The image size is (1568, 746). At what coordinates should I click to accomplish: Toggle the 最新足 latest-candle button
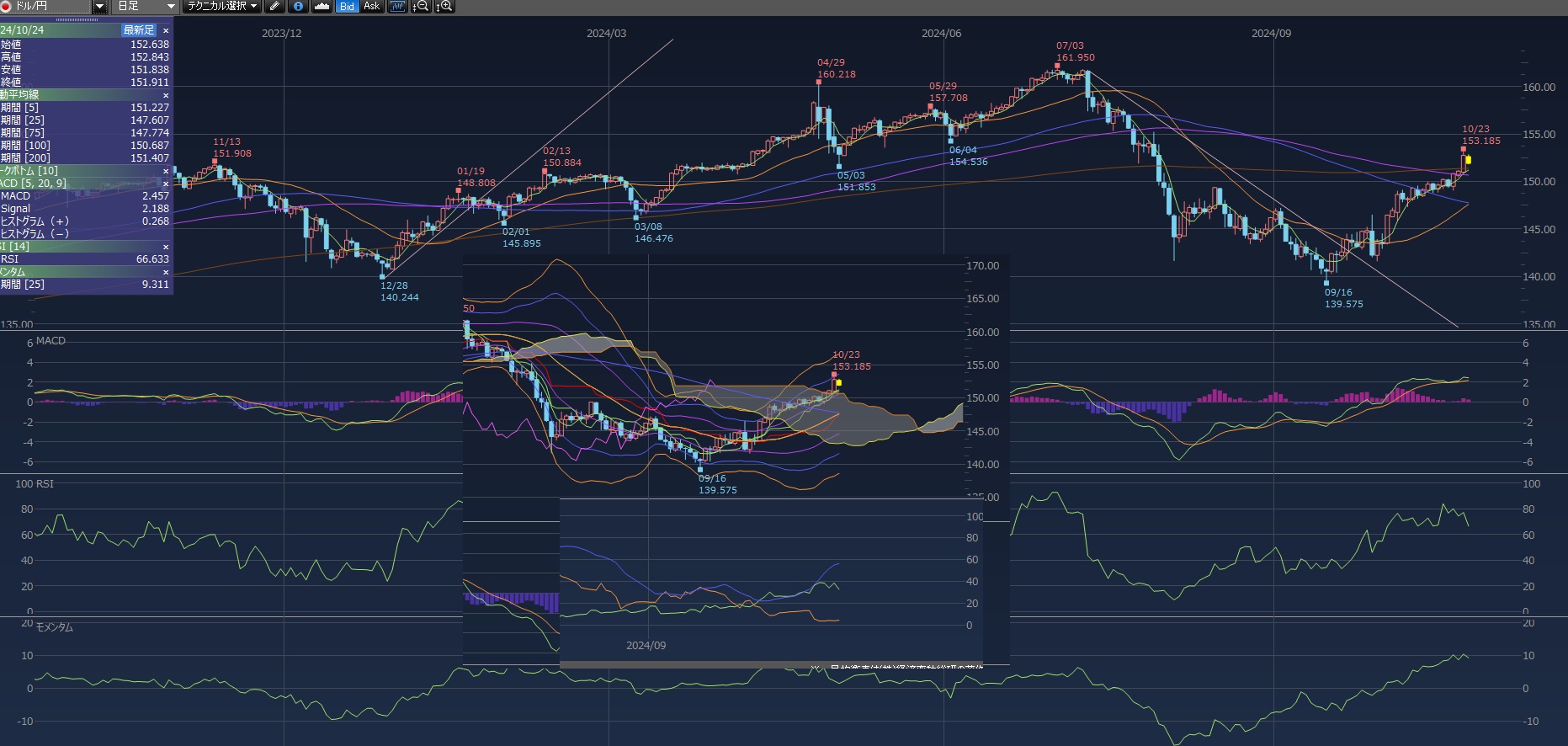click(139, 30)
